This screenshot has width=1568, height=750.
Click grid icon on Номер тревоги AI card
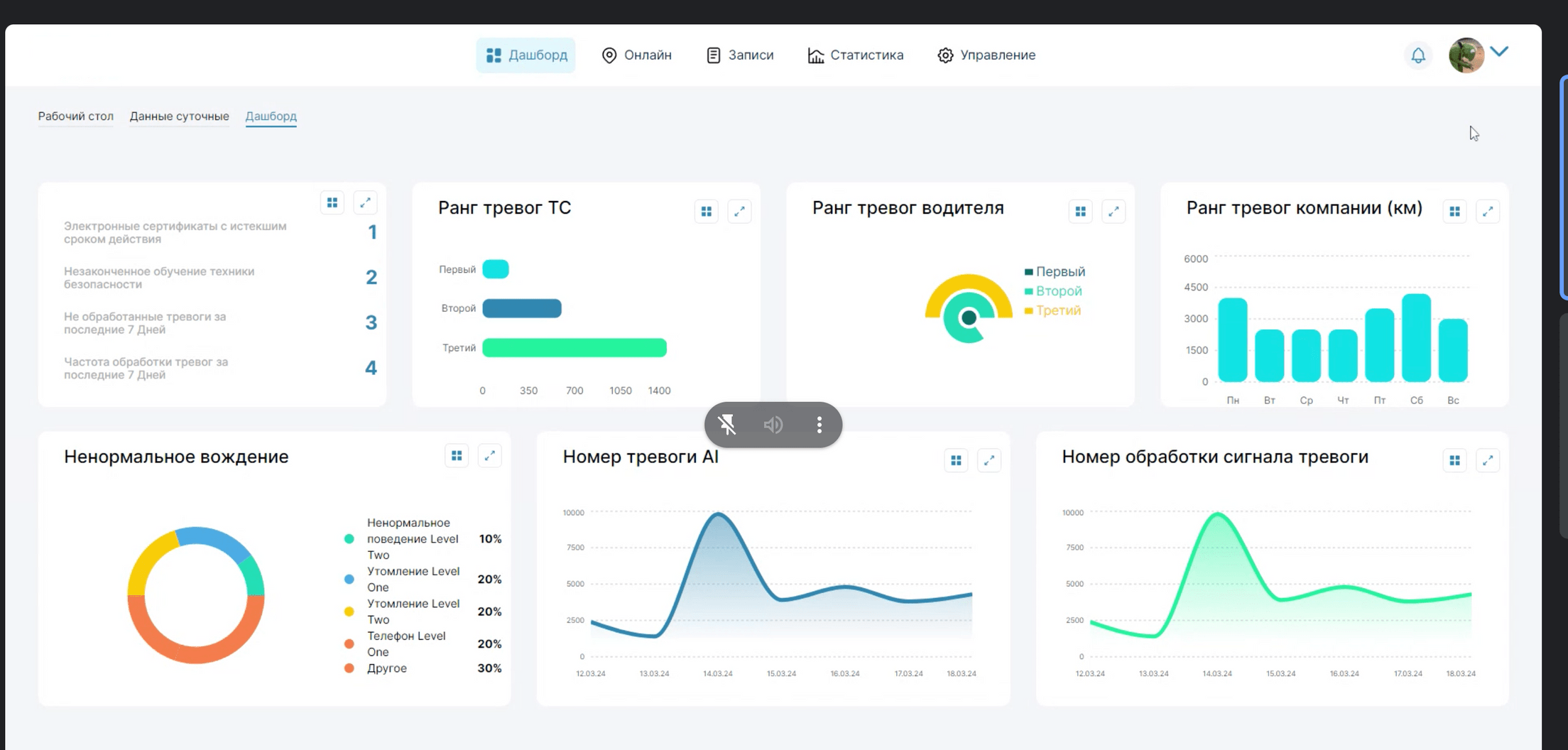tap(957, 460)
